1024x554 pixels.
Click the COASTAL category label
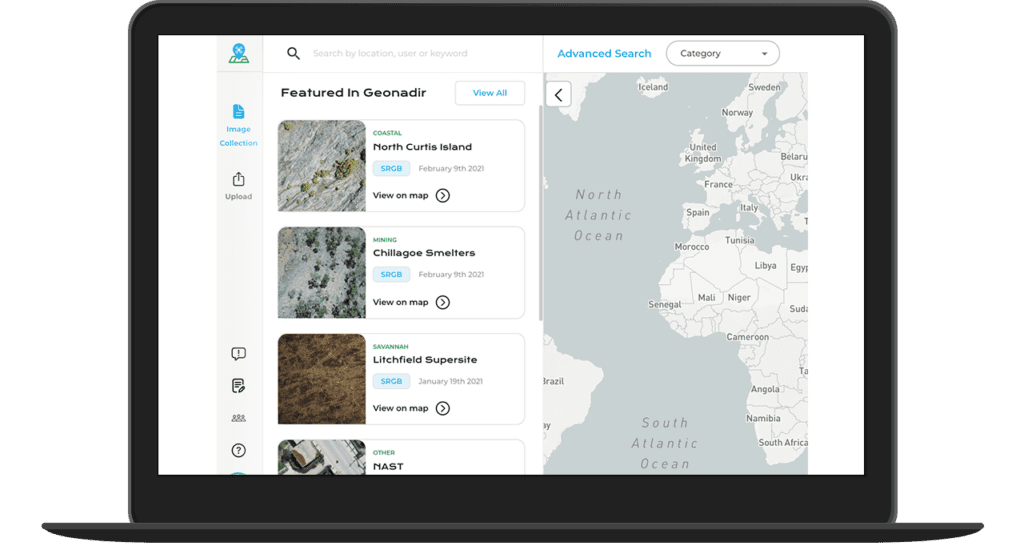(387, 133)
